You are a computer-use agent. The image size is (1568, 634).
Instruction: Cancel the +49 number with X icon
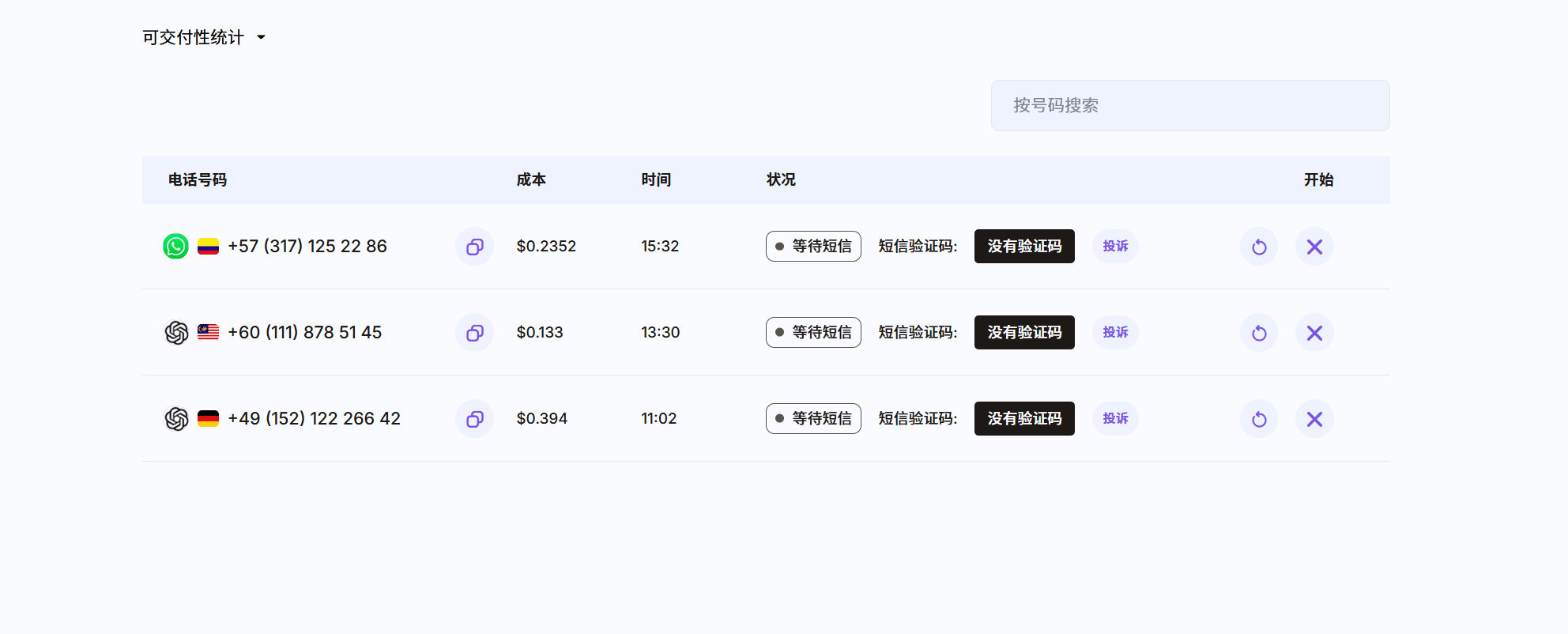(x=1314, y=419)
